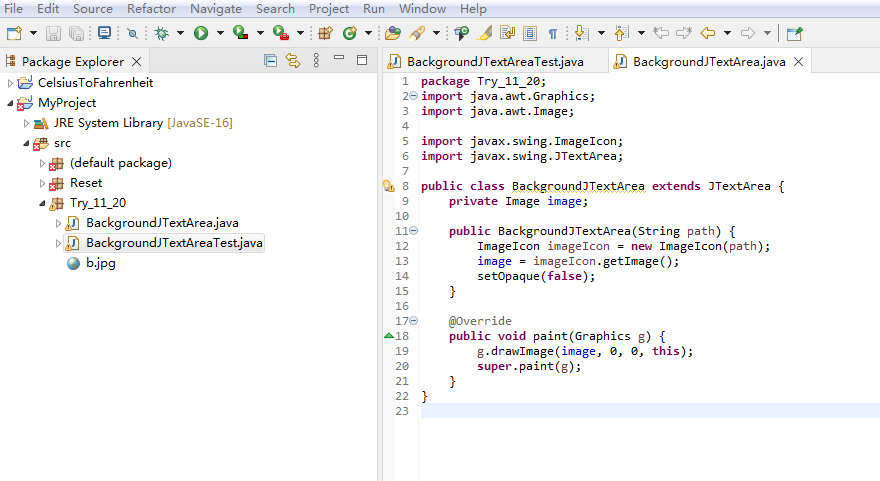Open the Search dropdown arrow
Viewport: 880px width, 481px height.
[x=436, y=33]
